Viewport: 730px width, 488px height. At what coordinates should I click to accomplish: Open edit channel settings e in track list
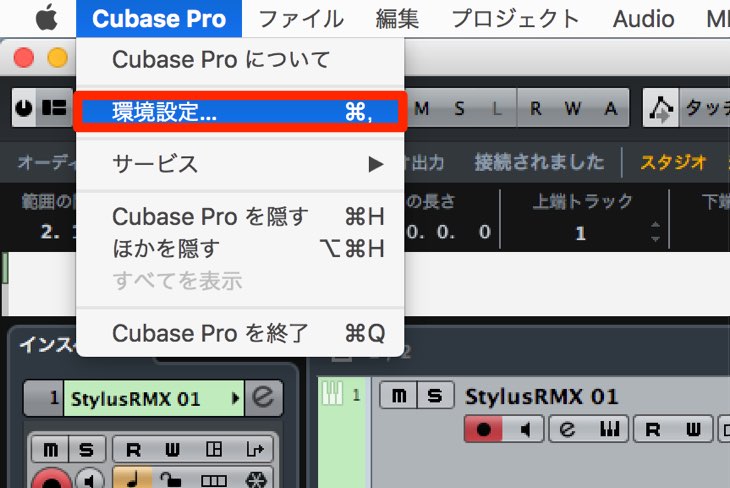click(567, 429)
